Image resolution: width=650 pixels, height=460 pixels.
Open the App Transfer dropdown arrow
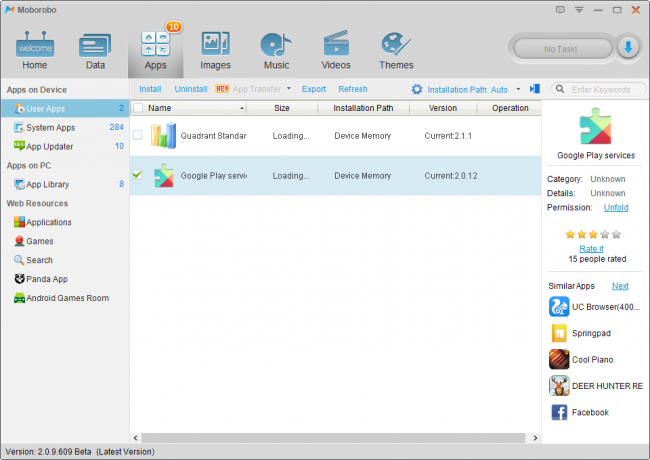pos(289,89)
